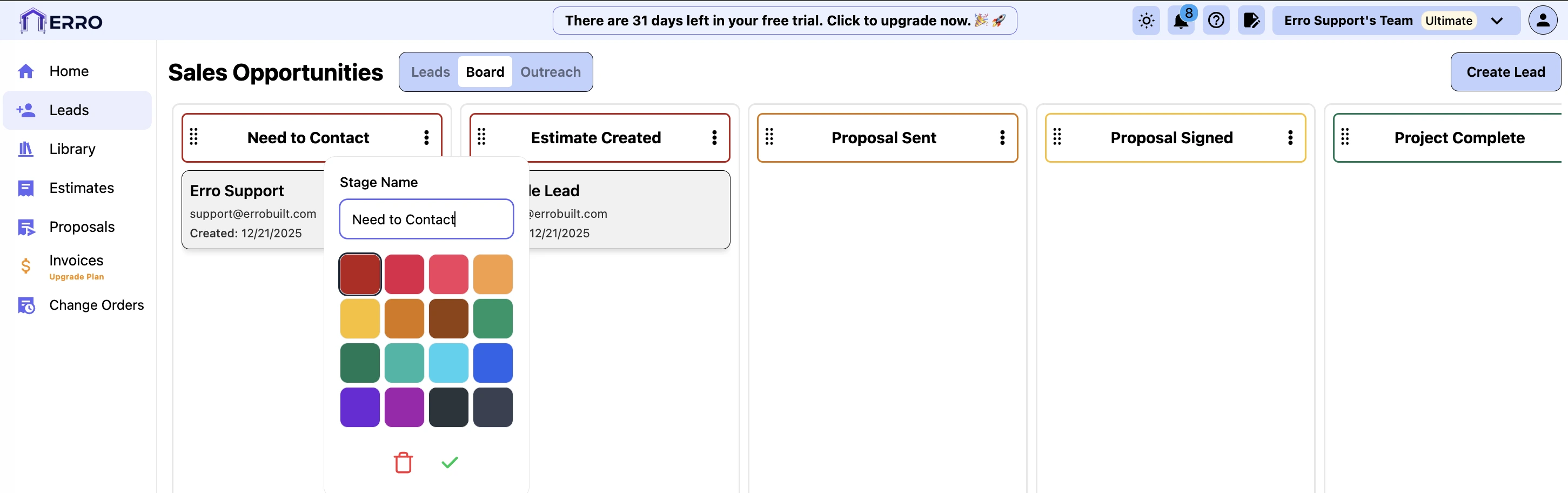Open Need to Contact stage options menu
The height and width of the screenshot is (493, 1568).
click(x=426, y=137)
